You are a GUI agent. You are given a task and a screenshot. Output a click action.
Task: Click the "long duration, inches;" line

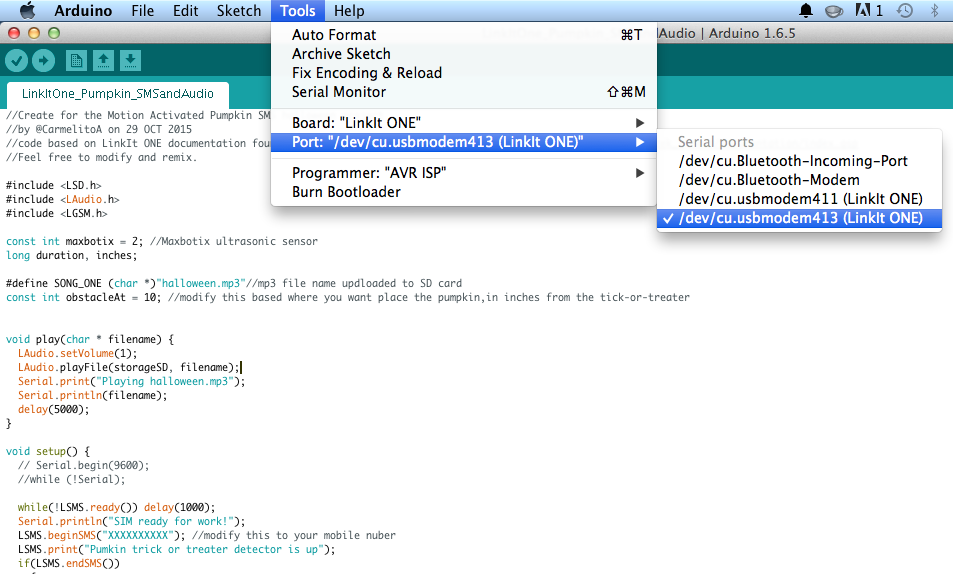pyautogui.click(x=72, y=255)
